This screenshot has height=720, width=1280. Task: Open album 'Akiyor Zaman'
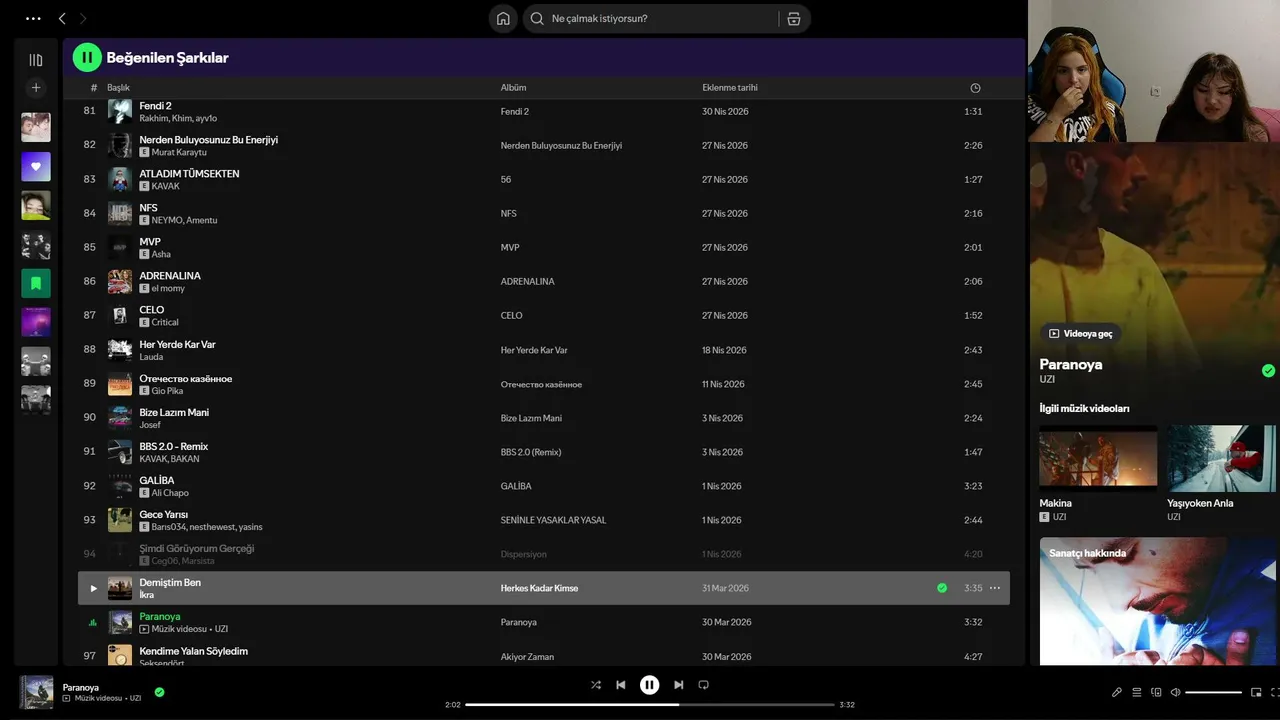(x=527, y=657)
